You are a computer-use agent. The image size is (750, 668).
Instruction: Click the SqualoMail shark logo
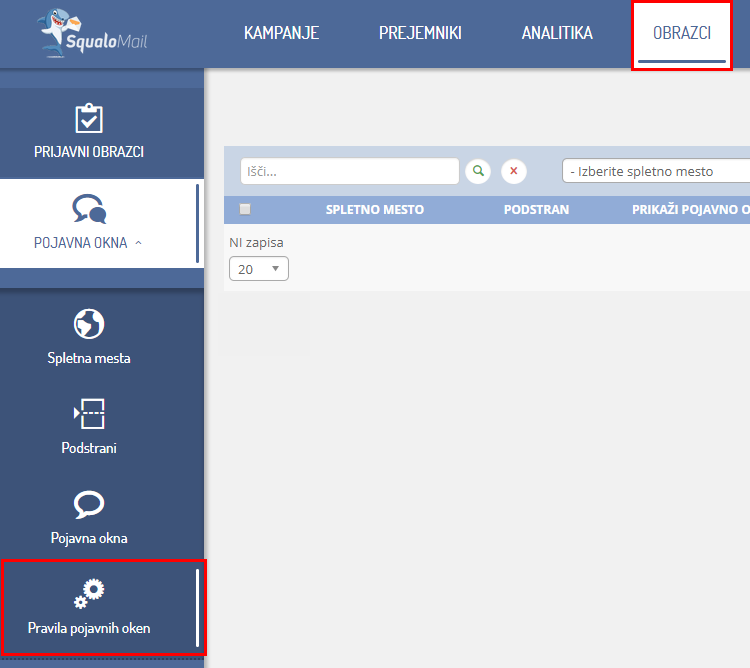[99, 34]
